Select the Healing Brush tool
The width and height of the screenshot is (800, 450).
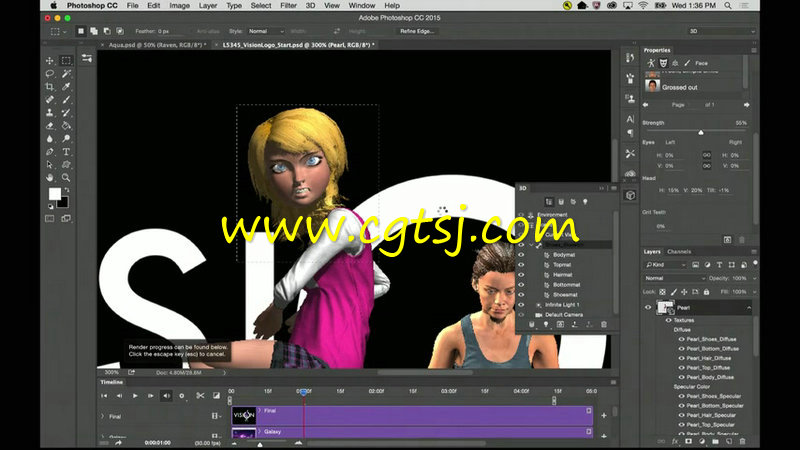click(x=49, y=99)
